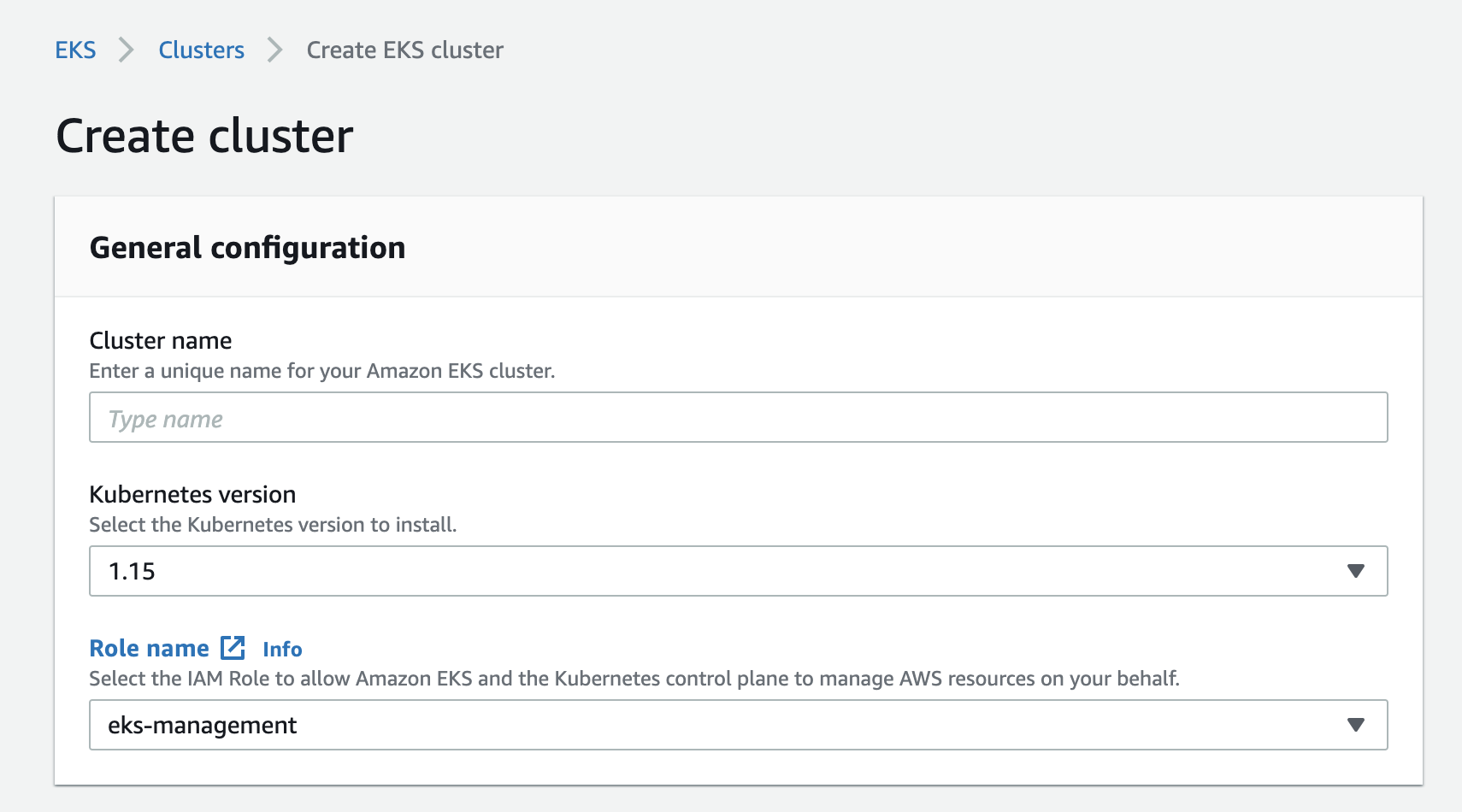Open the EKS breadcrumb link
Screen dimensions: 1462x812
(x=75, y=50)
